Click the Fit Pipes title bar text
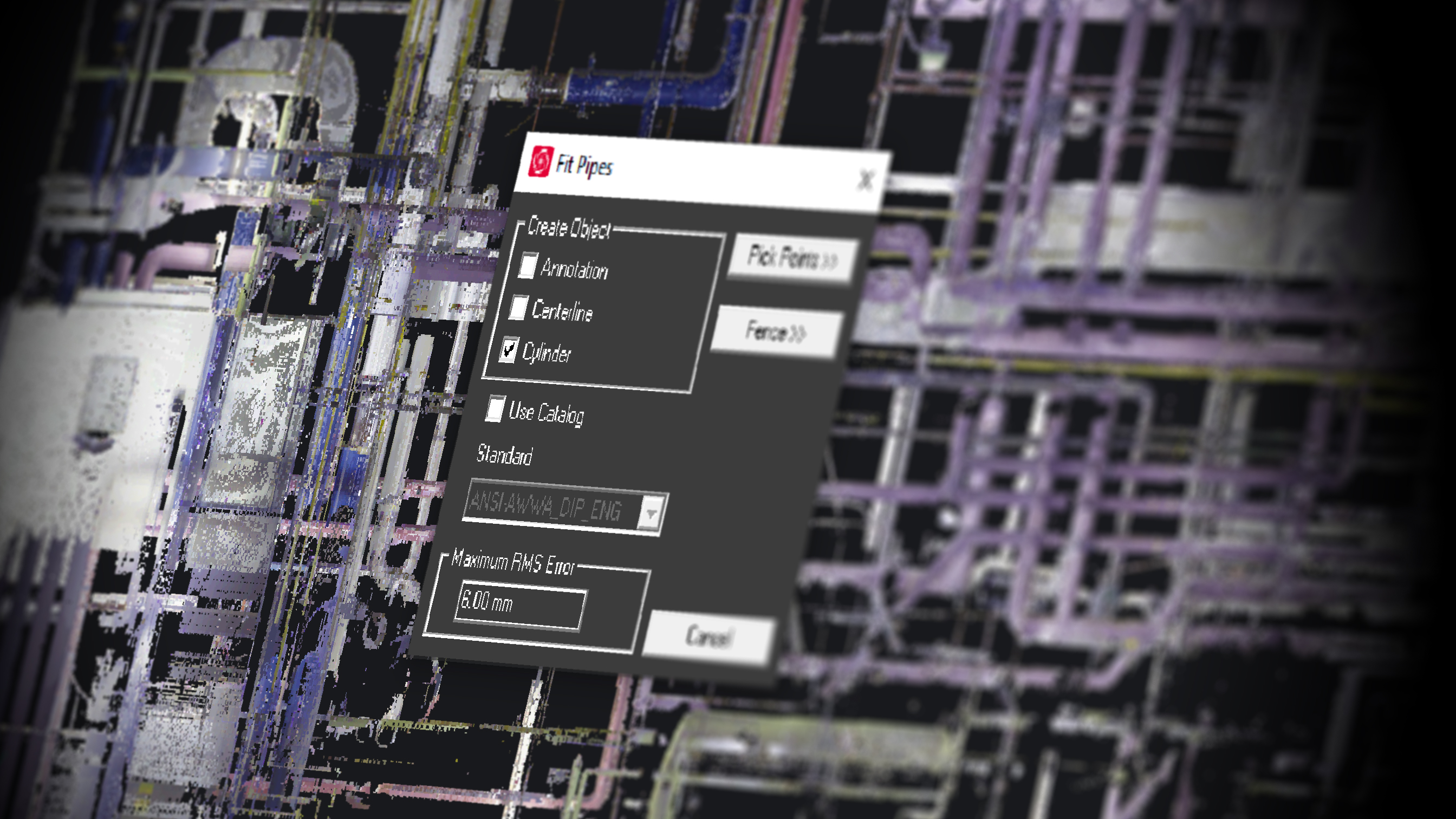This screenshot has height=819, width=1456. tap(584, 166)
